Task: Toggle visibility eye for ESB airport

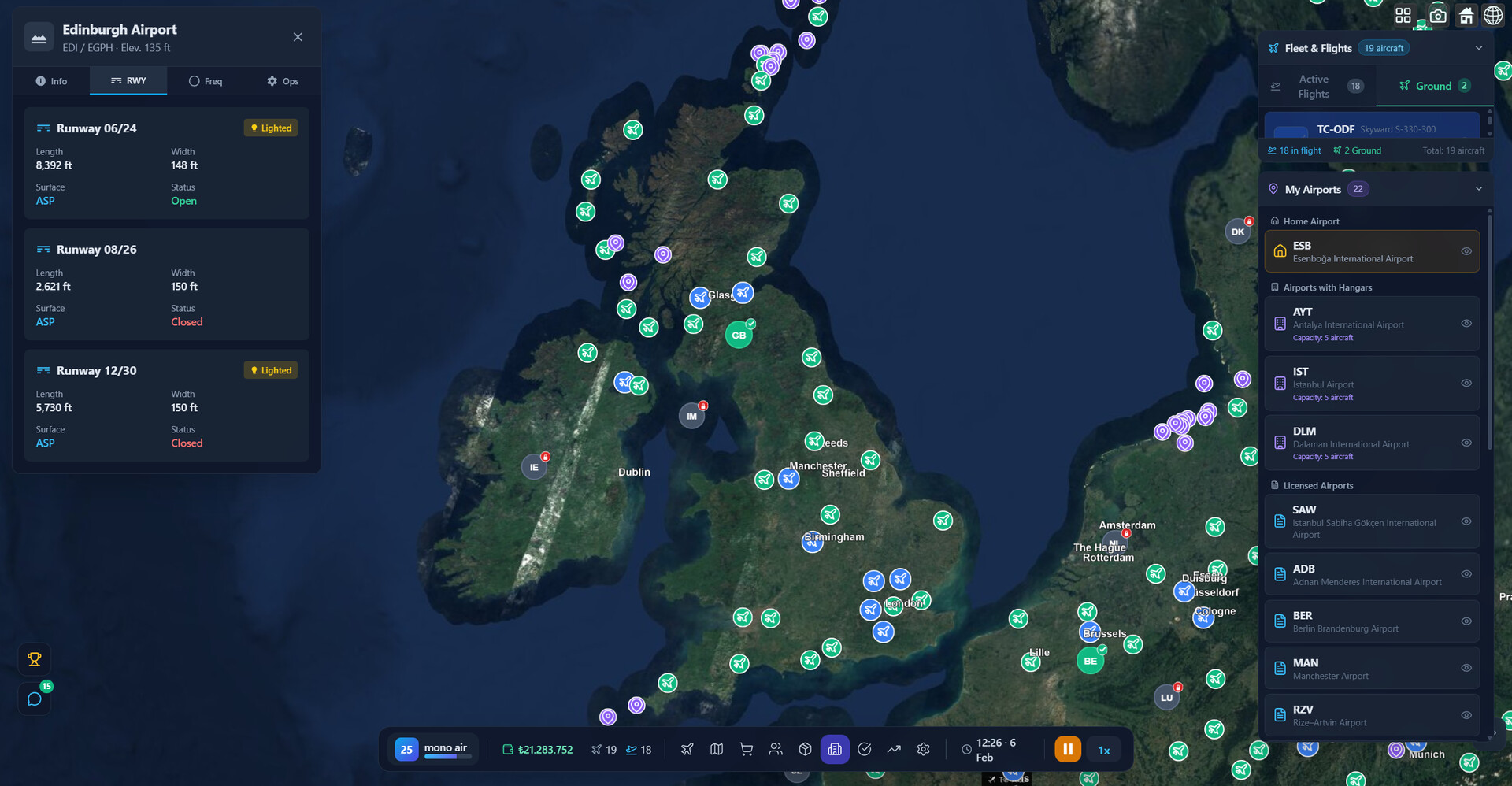Action: 1466,251
